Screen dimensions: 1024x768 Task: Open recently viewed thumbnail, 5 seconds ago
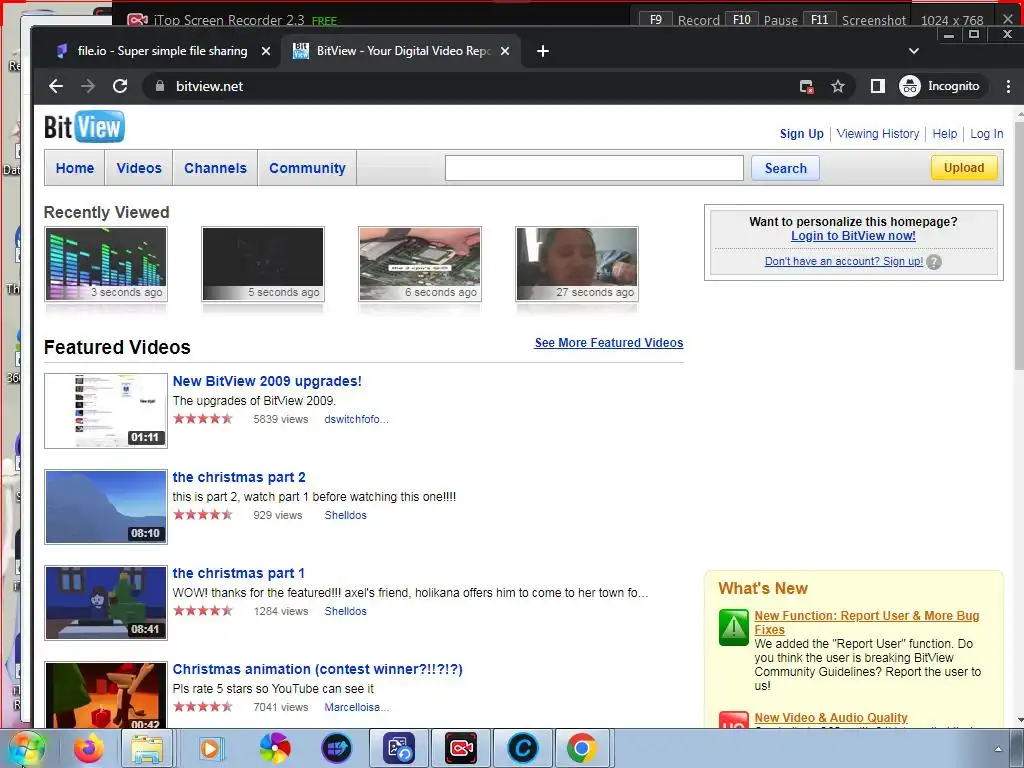pos(263,264)
